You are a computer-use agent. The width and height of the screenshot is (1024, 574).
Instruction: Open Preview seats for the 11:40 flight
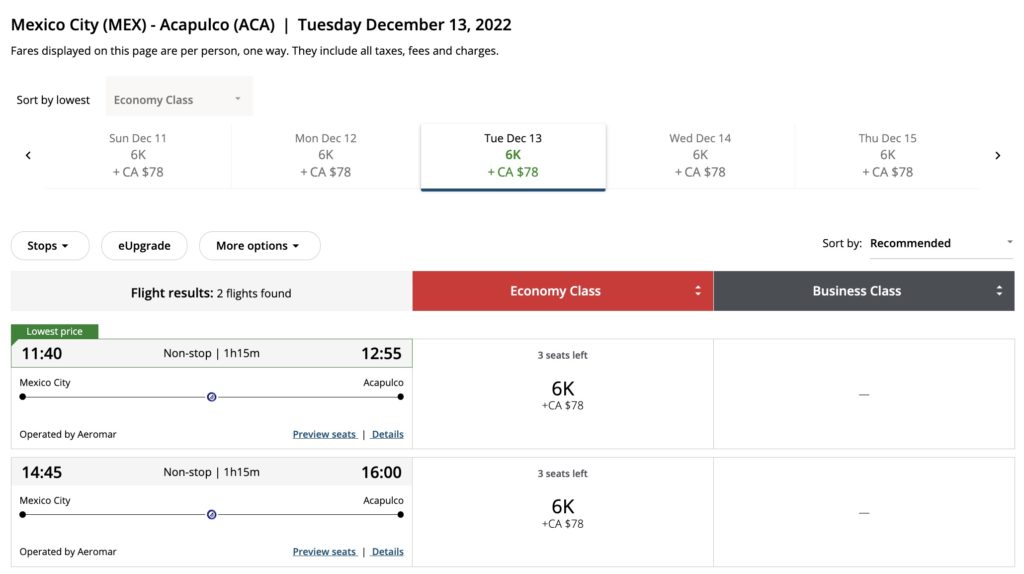tap(324, 434)
